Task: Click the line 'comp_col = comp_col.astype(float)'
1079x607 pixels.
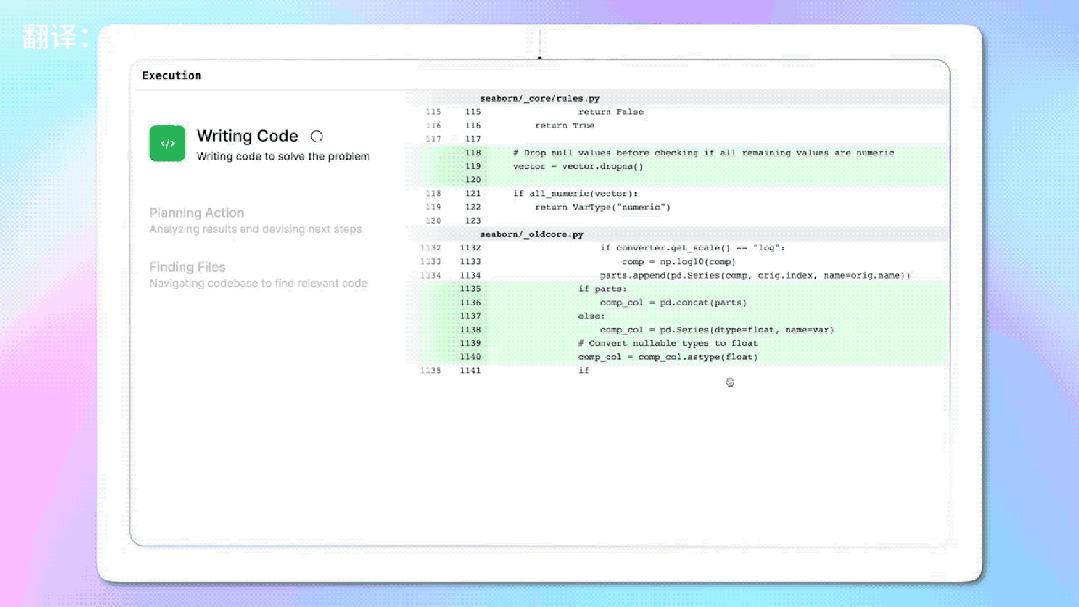Action: (667, 356)
